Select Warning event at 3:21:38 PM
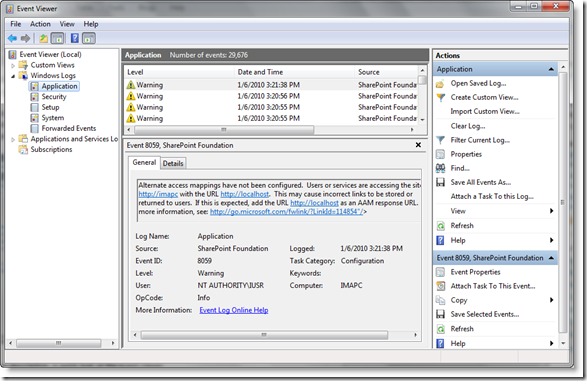The height and width of the screenshot is (381, 587). tap(272, 85)
